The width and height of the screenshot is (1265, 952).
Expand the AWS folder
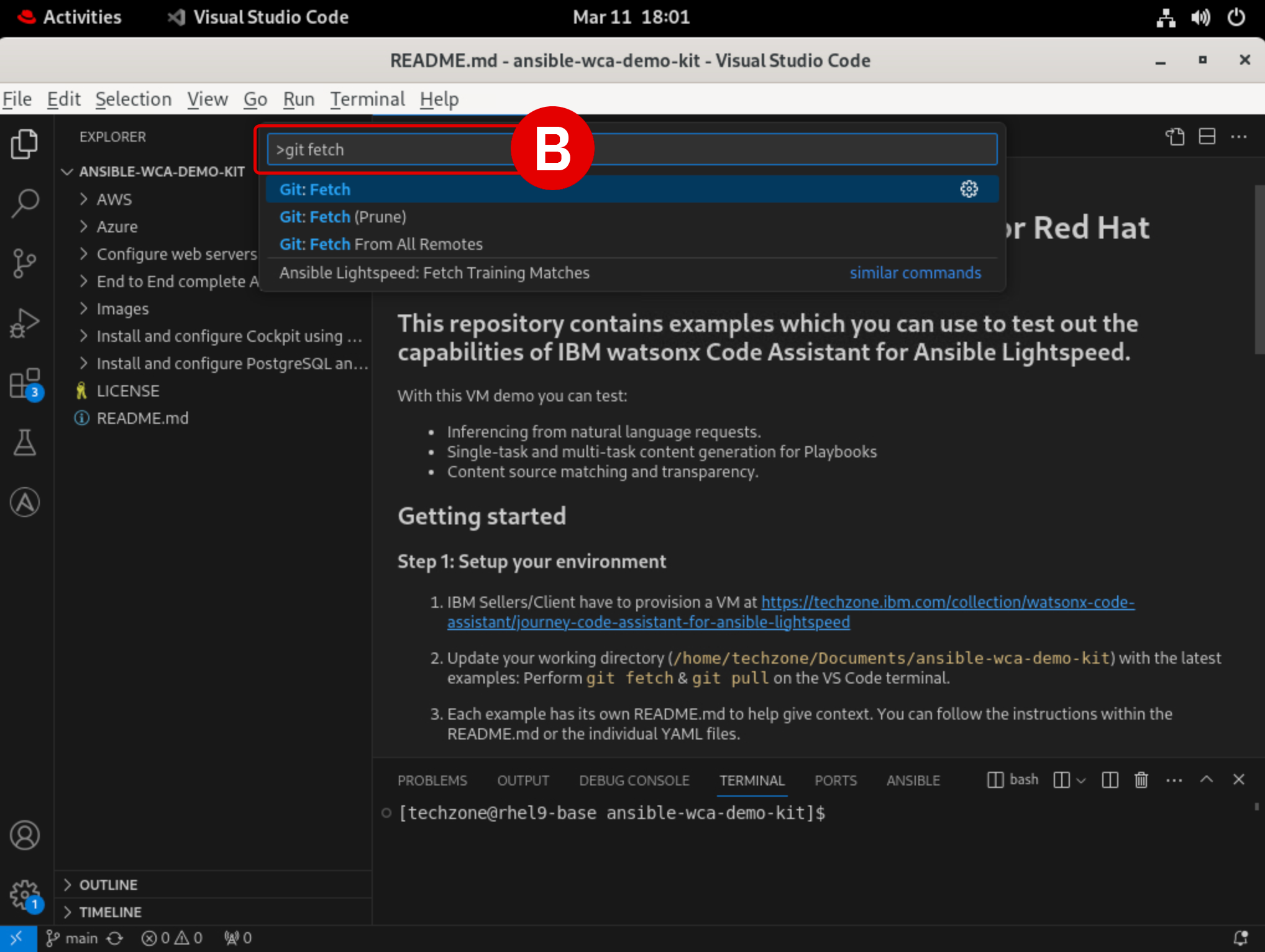[114, 199]
